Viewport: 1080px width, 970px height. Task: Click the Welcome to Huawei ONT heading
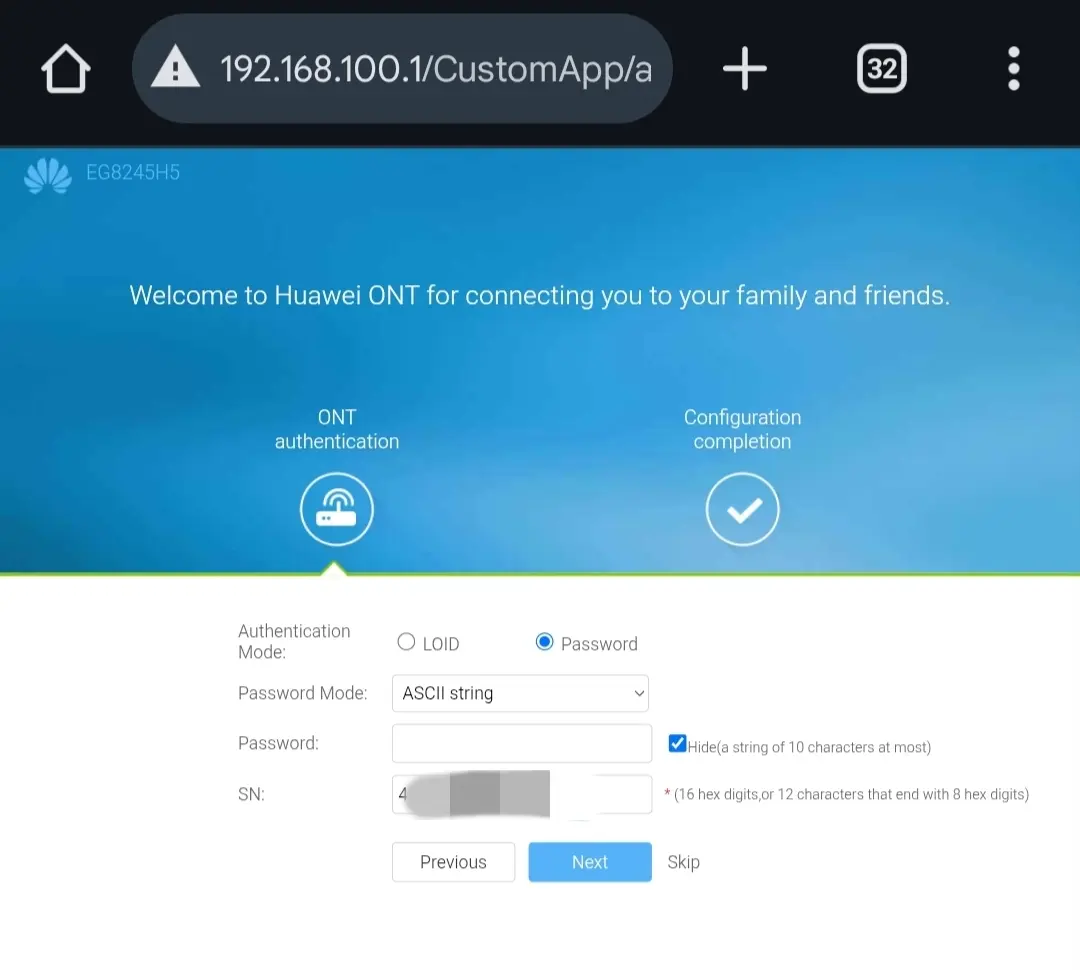point(539,296)
